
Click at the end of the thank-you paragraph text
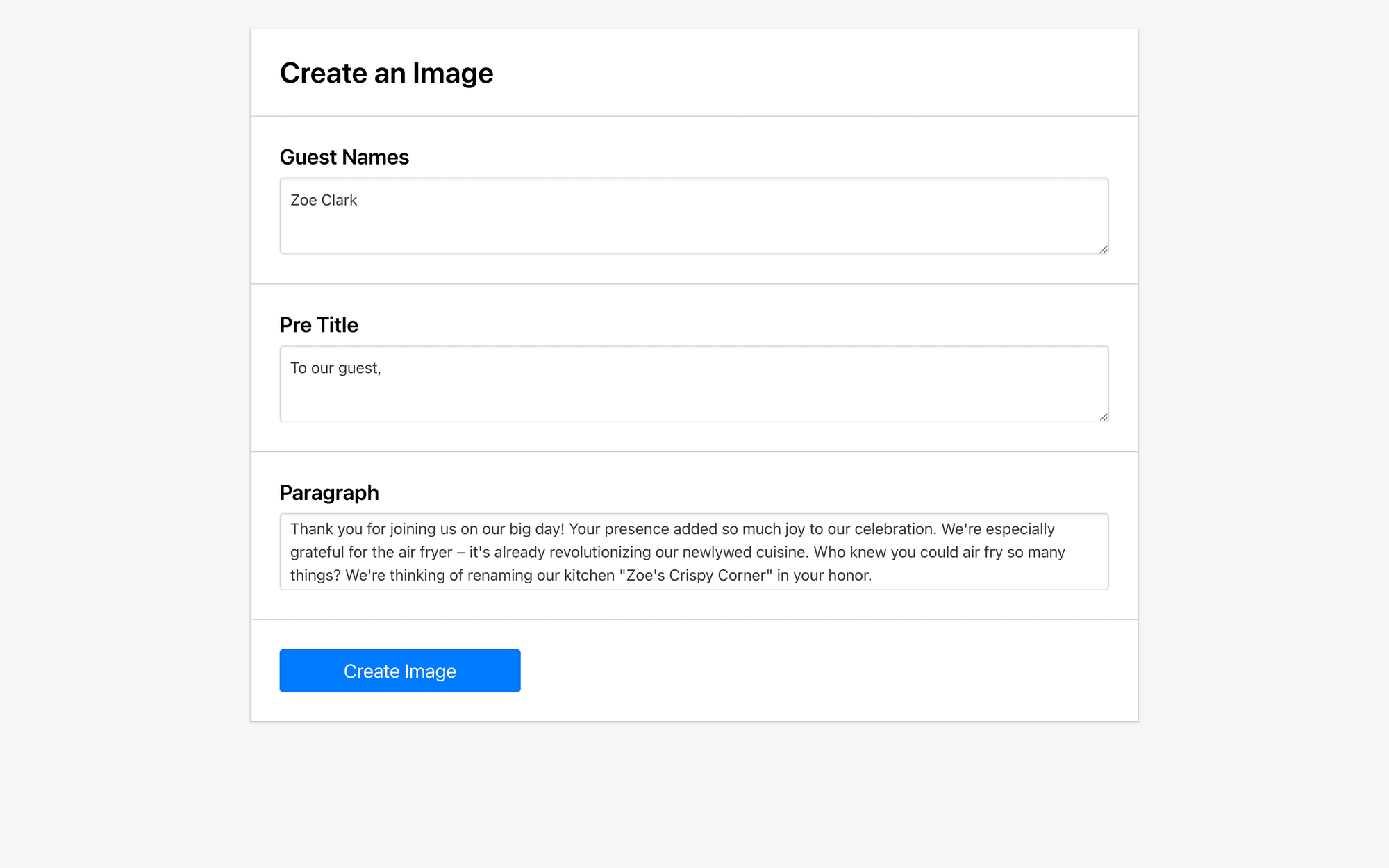876,575
